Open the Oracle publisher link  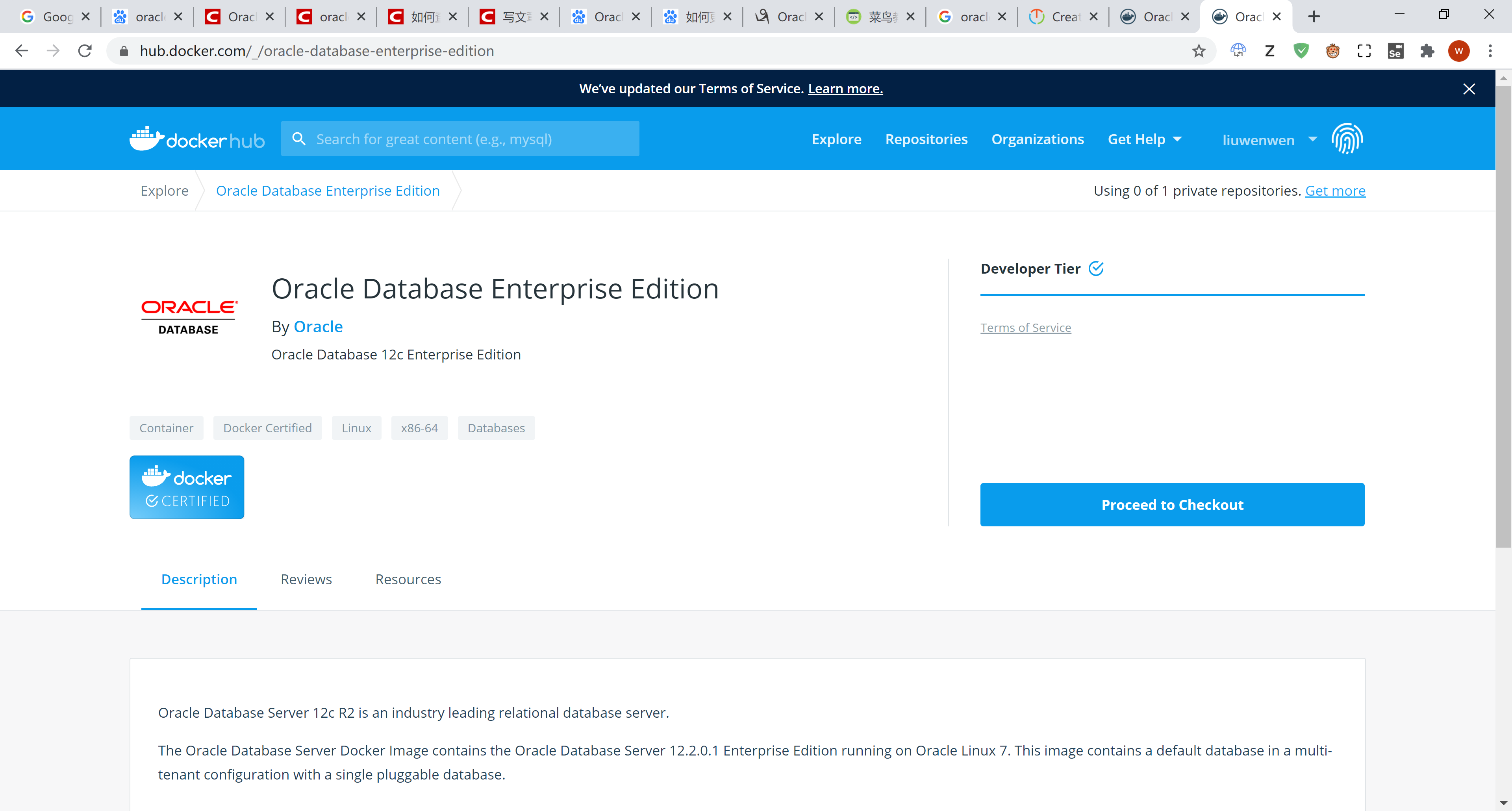318,326
